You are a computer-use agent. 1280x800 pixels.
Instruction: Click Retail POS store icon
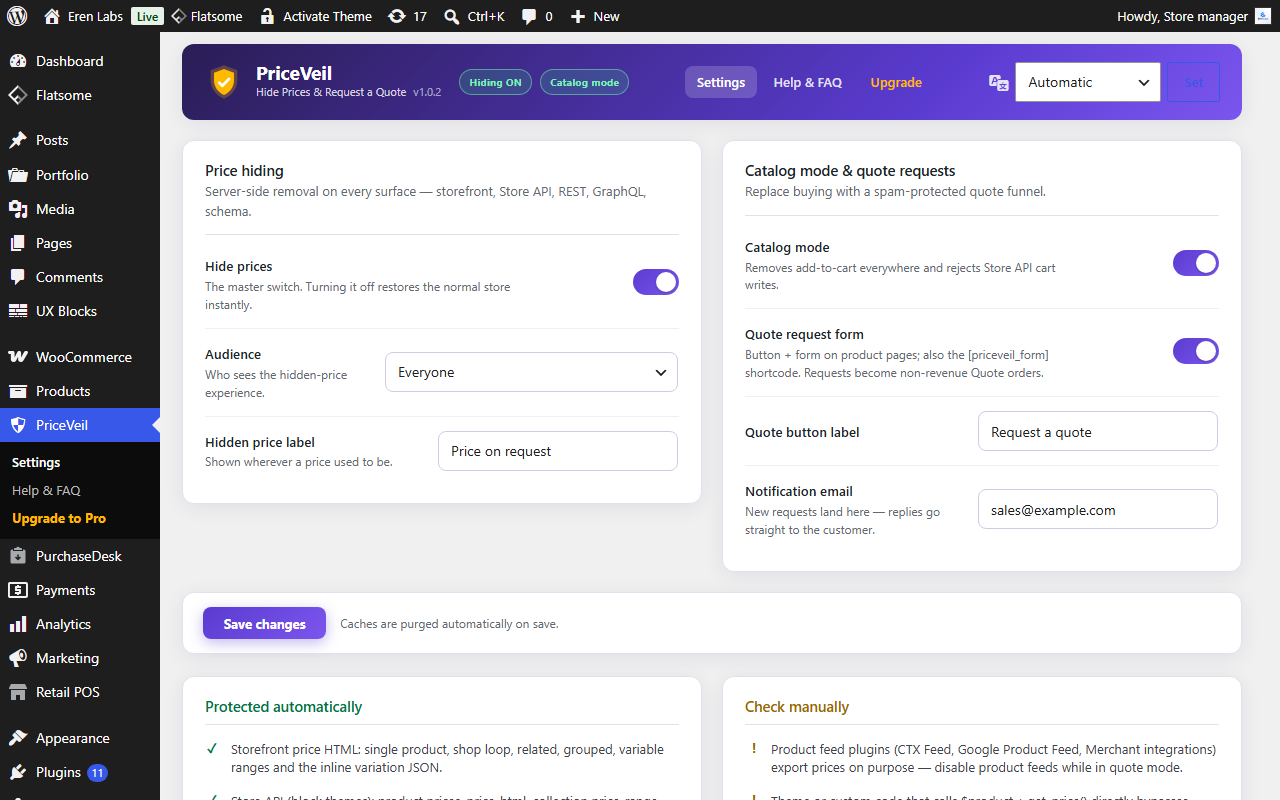(x=18, y=692)
